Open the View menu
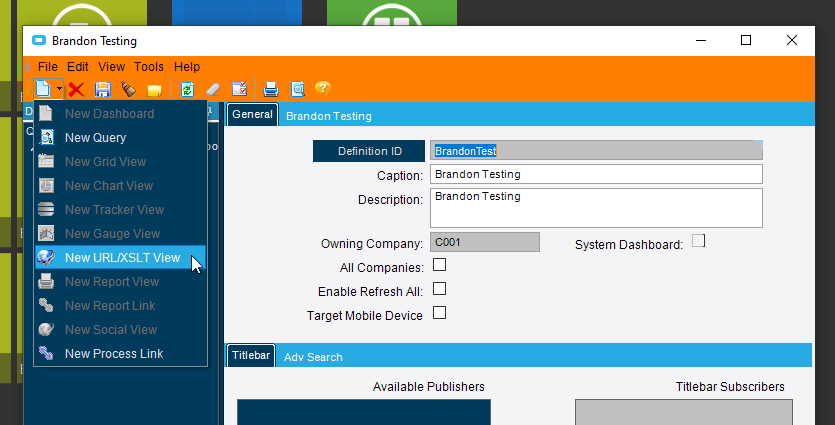This screenshot has height=425, width=835. 111,67
